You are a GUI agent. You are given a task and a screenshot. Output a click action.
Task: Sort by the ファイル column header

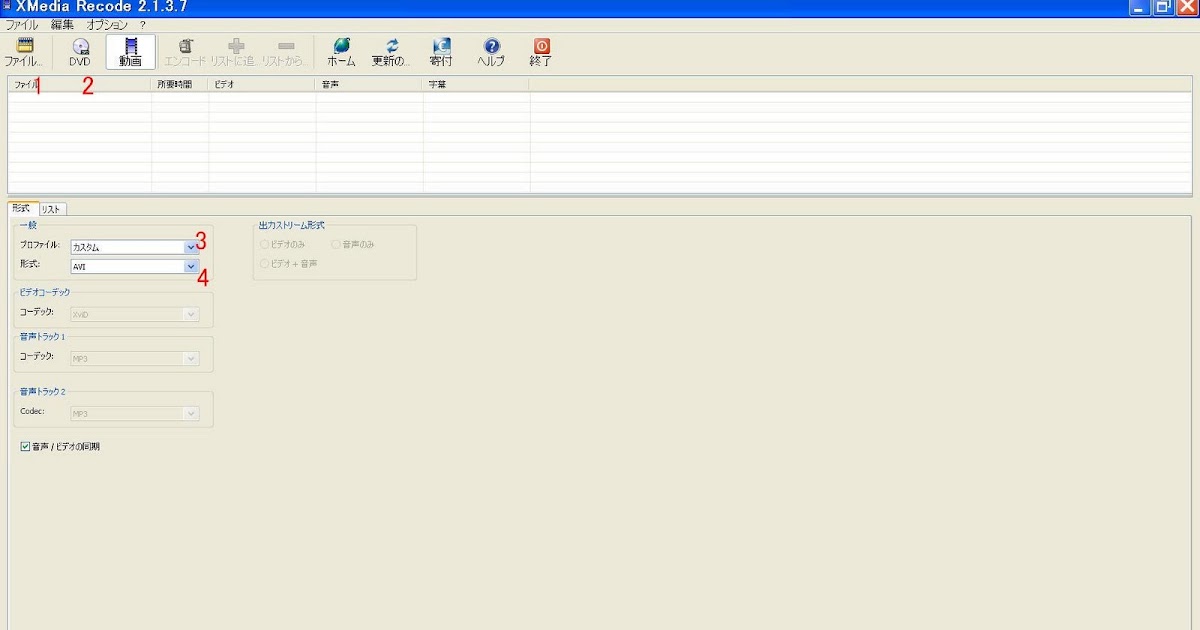click(x=80, y=85)
